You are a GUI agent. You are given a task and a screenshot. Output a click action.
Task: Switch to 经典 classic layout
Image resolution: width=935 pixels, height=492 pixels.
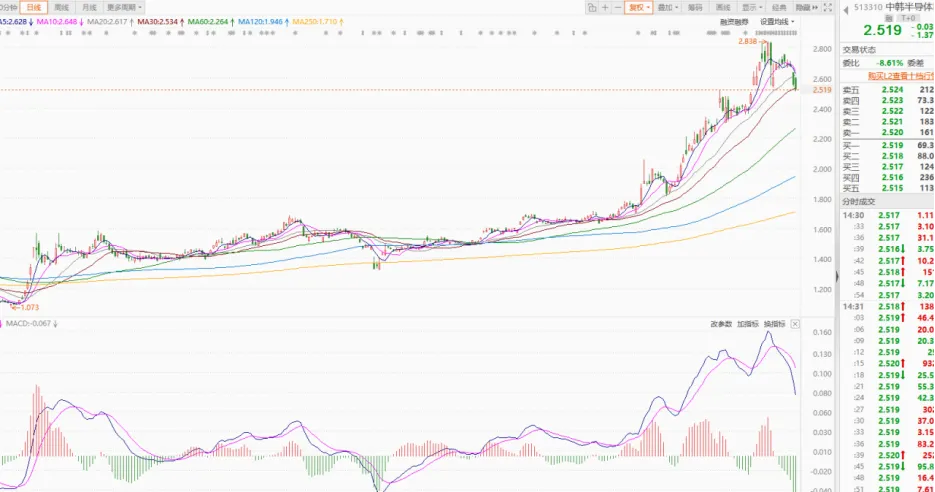point(779,7)
